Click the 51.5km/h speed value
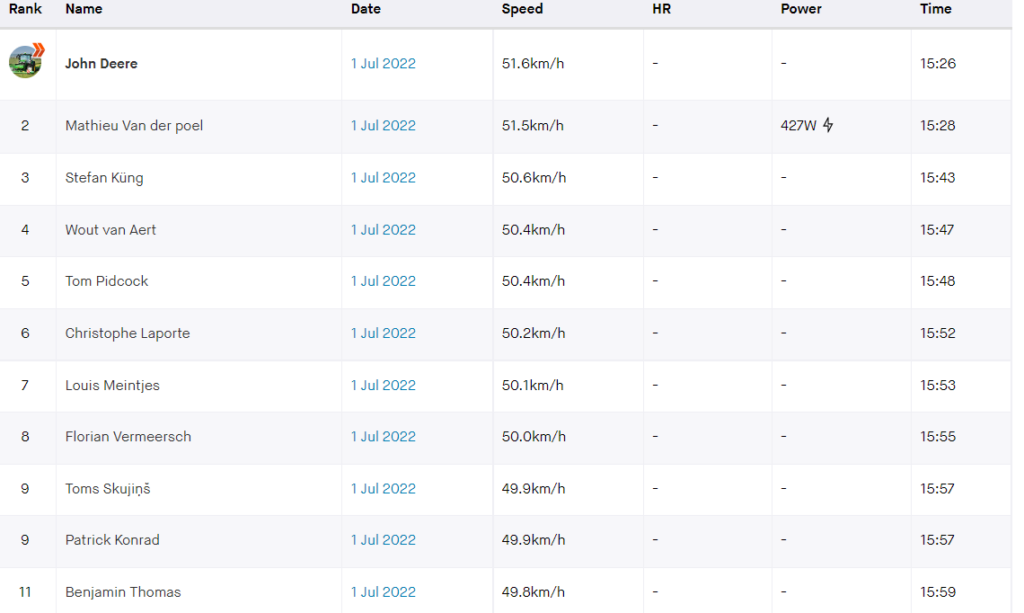The width and height of the screenshot is (1024, 613). (533, 125)
